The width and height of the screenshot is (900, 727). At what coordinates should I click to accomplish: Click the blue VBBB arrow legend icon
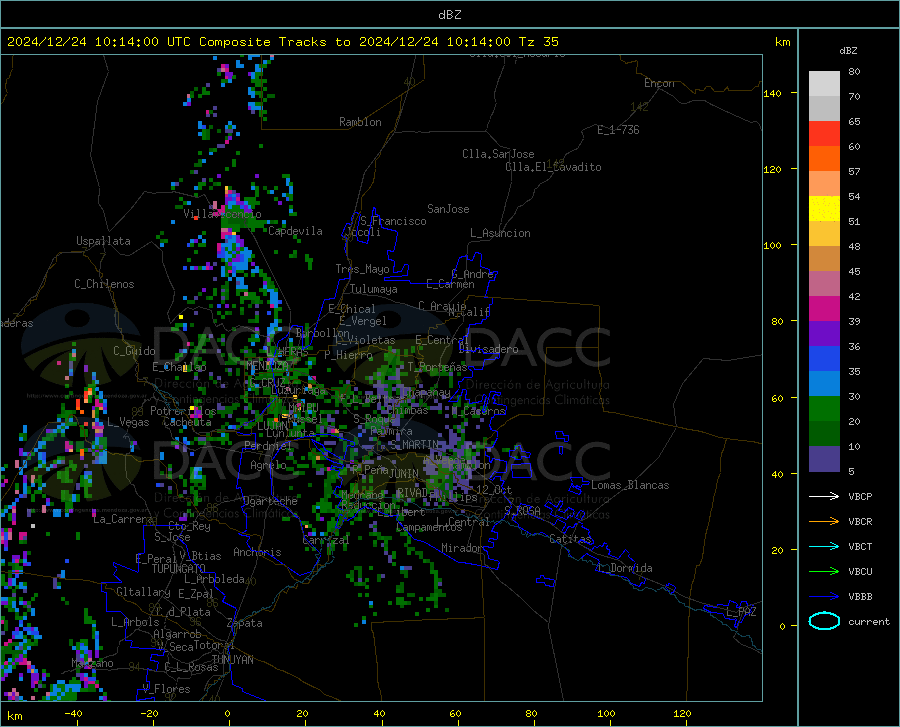click(824, 596)
